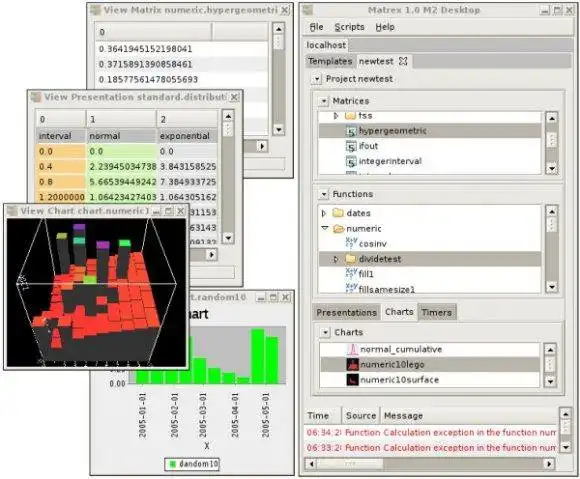Collapse the Functions section
This screenshot has width=580, height=479.
[x=323, y=194]
